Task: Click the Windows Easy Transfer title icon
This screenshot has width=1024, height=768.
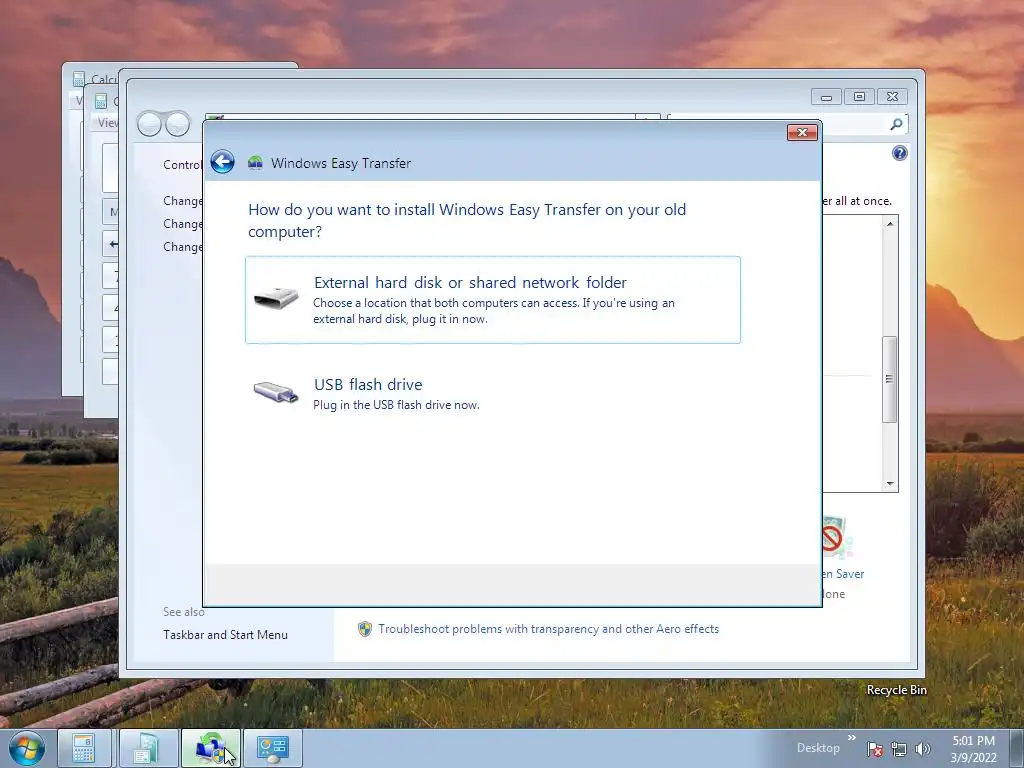Action: 255,163
